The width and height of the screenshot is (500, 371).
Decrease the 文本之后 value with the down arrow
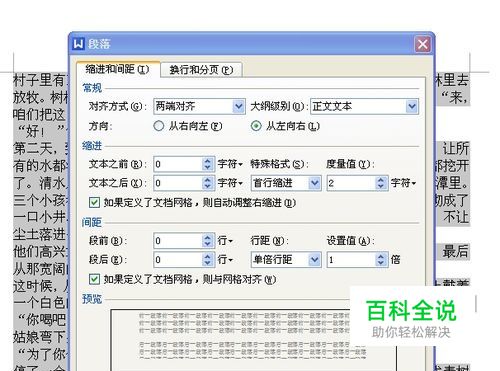click(208, 187)
